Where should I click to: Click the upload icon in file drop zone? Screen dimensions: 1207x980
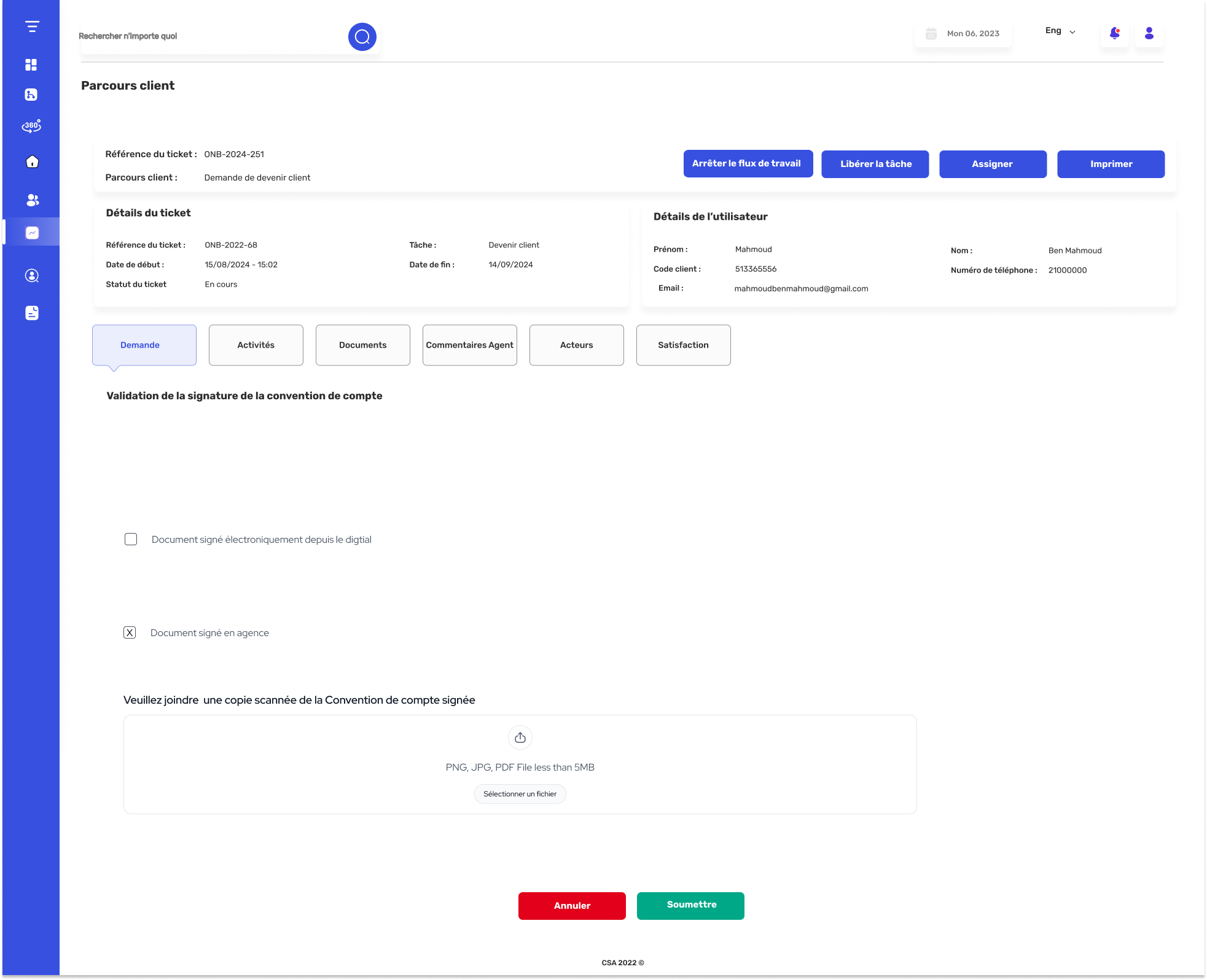[x=520, y=737]
